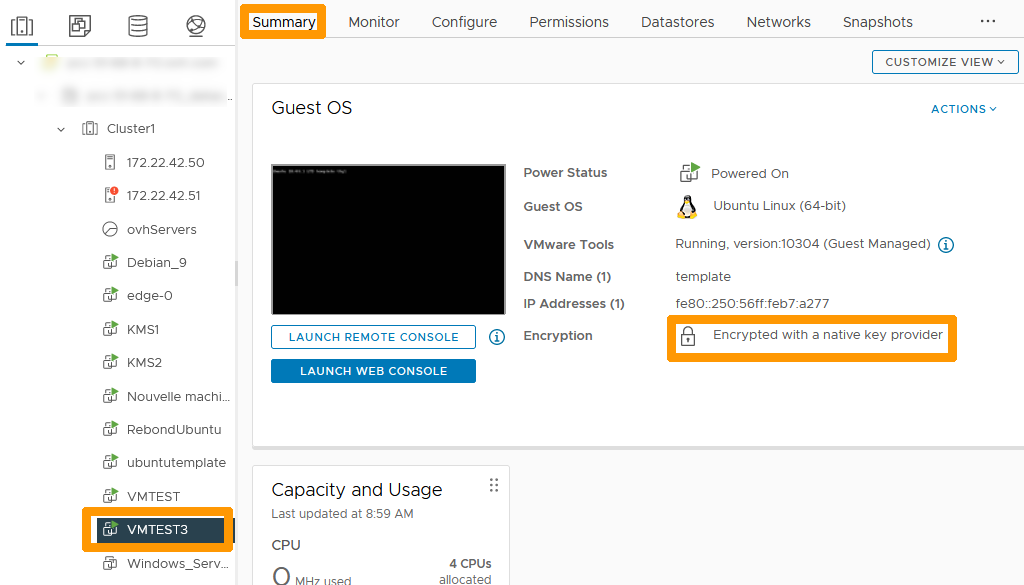This screenshot has height=585, width=1024.
Task: Click the remote console info icon
Action: point(497,337)
